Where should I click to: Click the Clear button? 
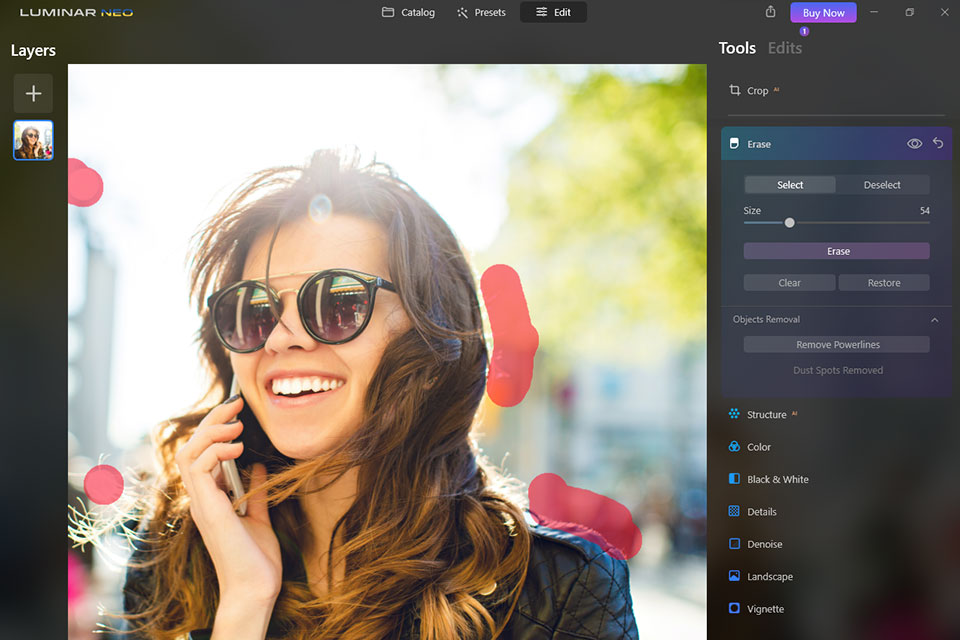[x=789, y=282]
